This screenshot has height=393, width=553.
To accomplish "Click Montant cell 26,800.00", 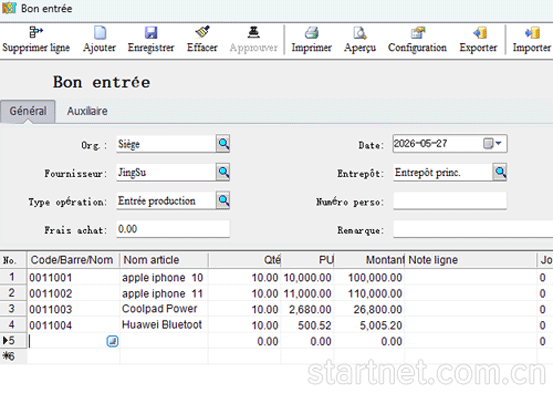I will coord(369,309).
